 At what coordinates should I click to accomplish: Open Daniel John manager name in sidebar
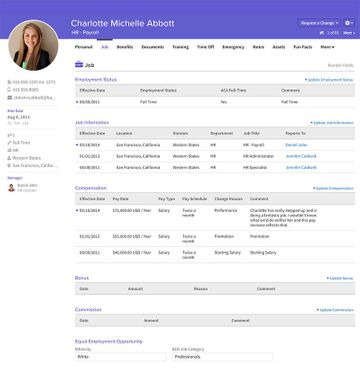point(27,185)
